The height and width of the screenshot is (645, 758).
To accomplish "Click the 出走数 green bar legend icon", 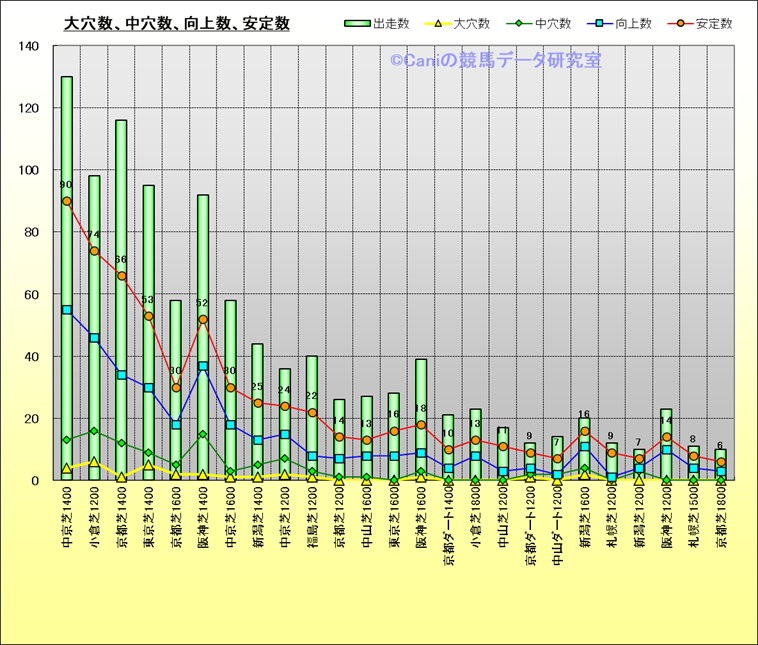I will (x=357, y=23).
